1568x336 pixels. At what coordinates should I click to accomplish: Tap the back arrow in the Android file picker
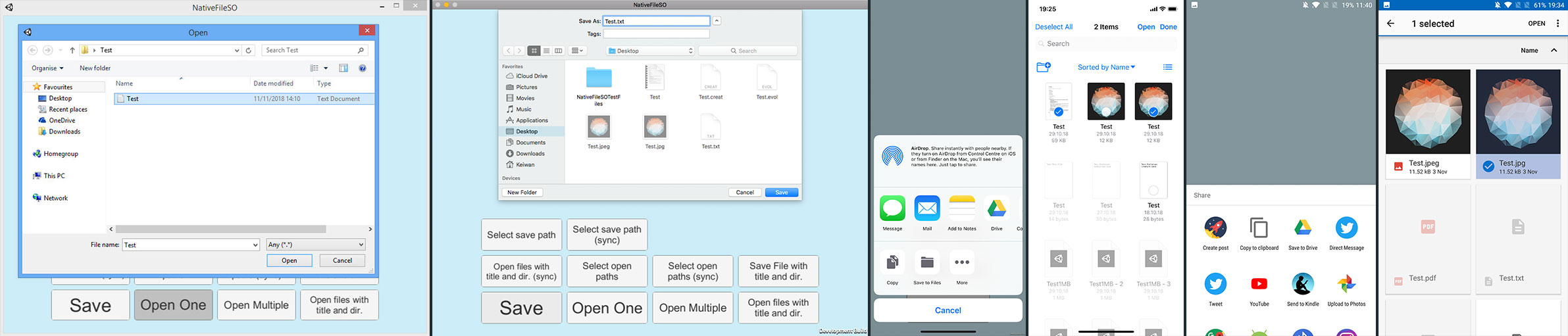click(1390, 24)
